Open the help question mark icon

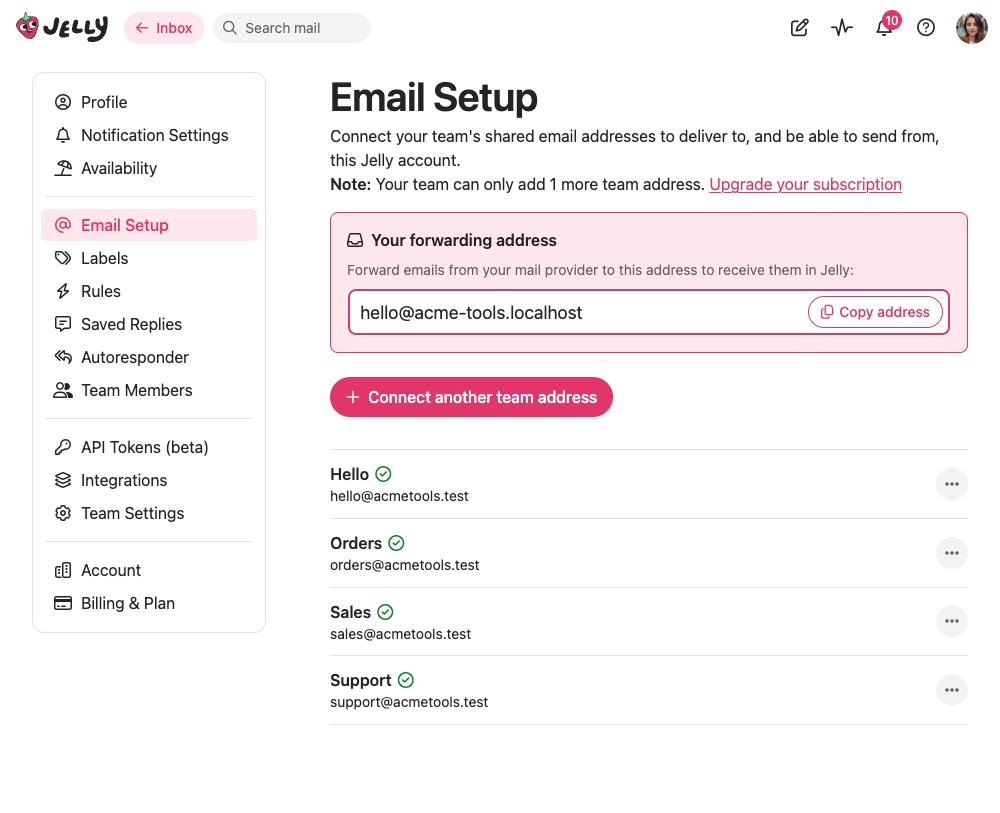pyautogui.click(x=925, y=27)
